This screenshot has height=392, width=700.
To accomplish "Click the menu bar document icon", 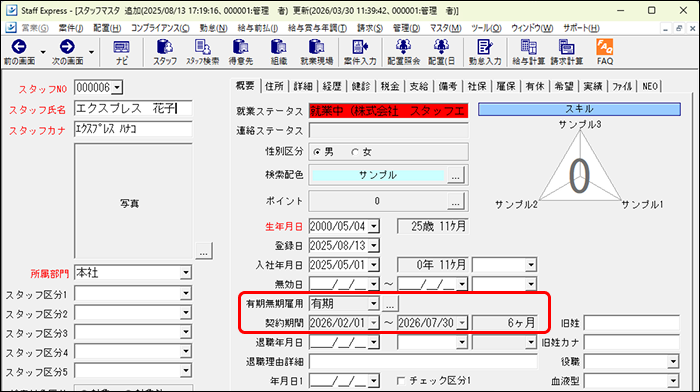I will pyautogui.click(x=11, y=28).
